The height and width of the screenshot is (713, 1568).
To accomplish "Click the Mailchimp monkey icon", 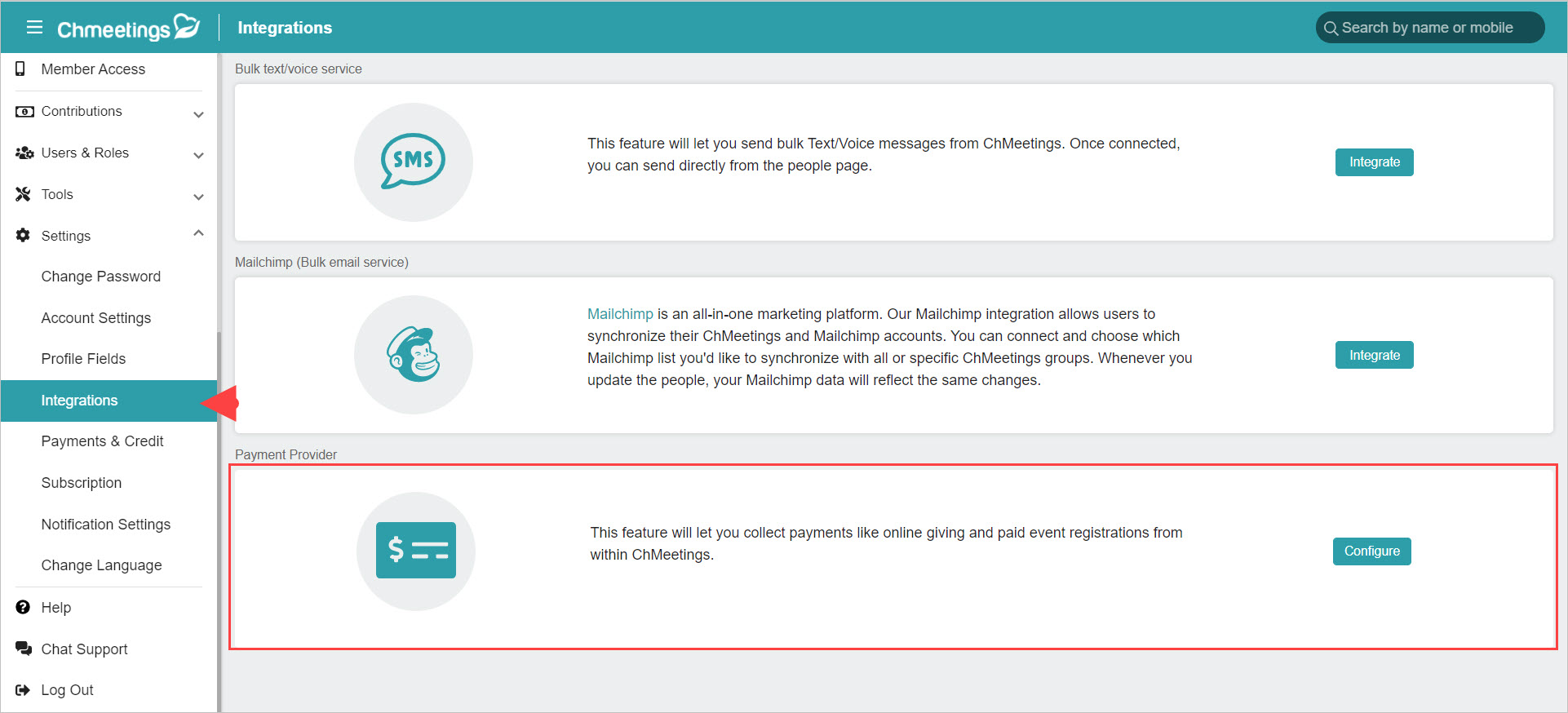I will (414, 355).
